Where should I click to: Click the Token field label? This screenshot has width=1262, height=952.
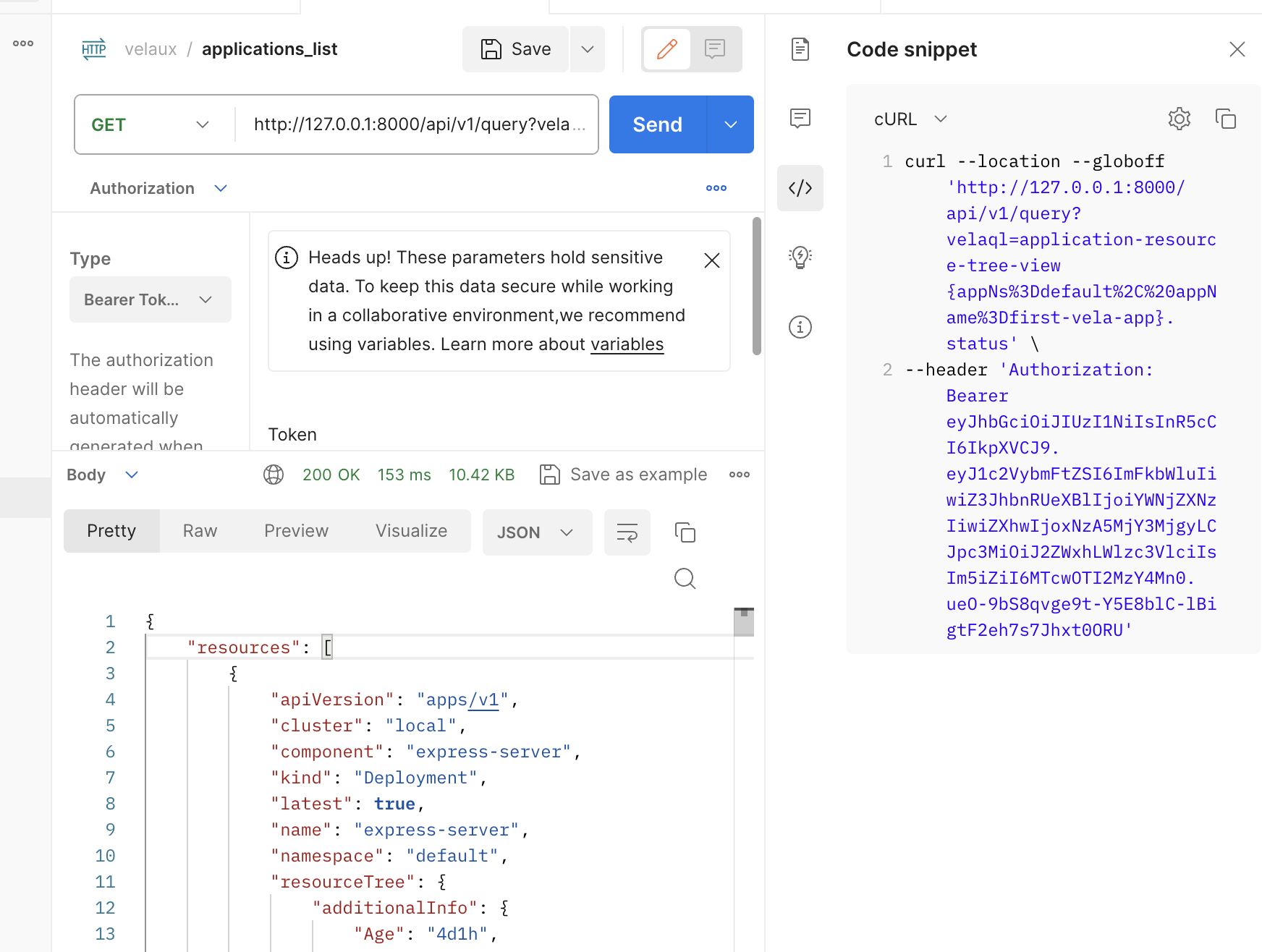point(292,435)
